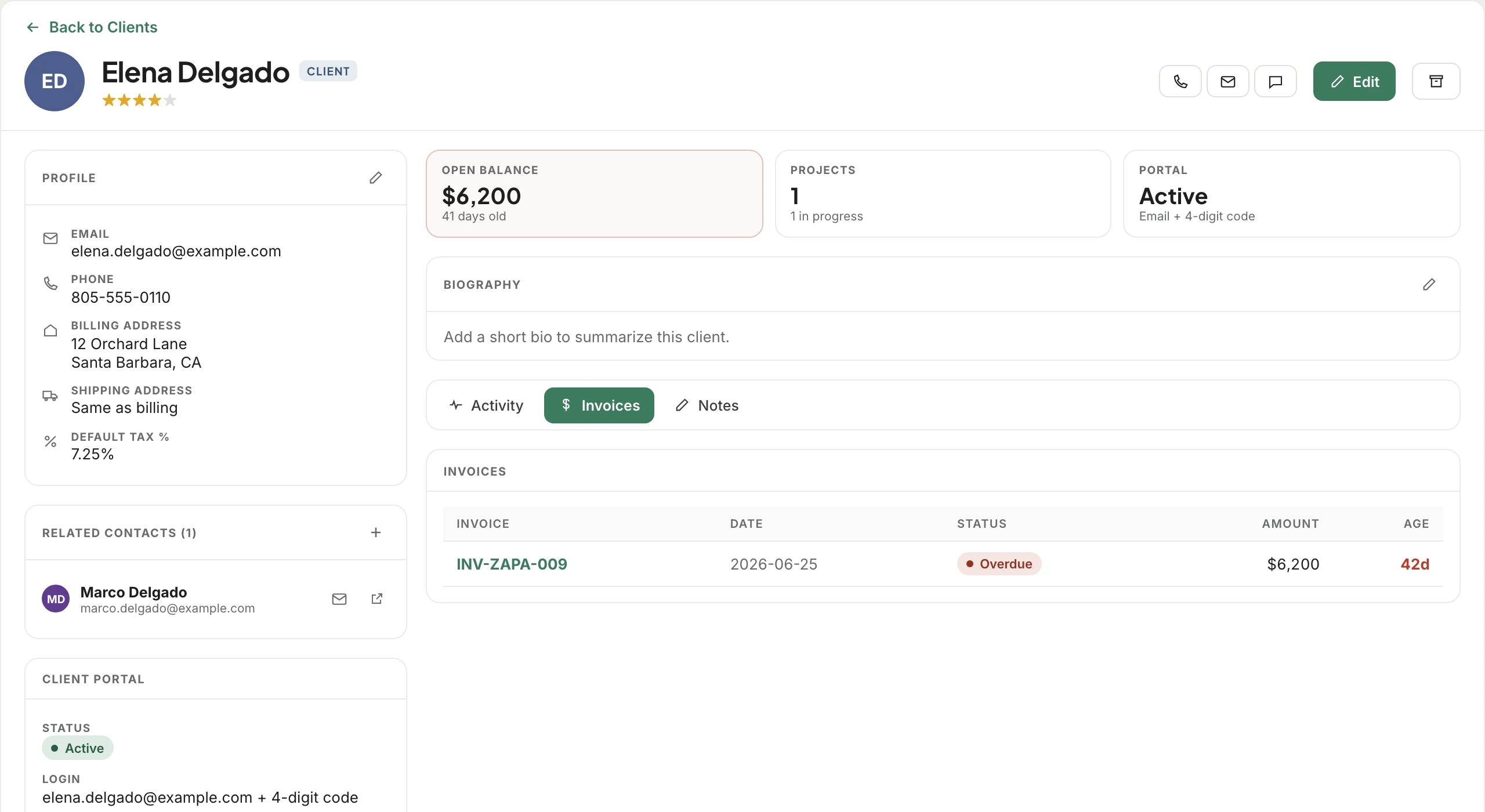
Task: Edit the Biography with pencil icon
Action: point(1429,284)
